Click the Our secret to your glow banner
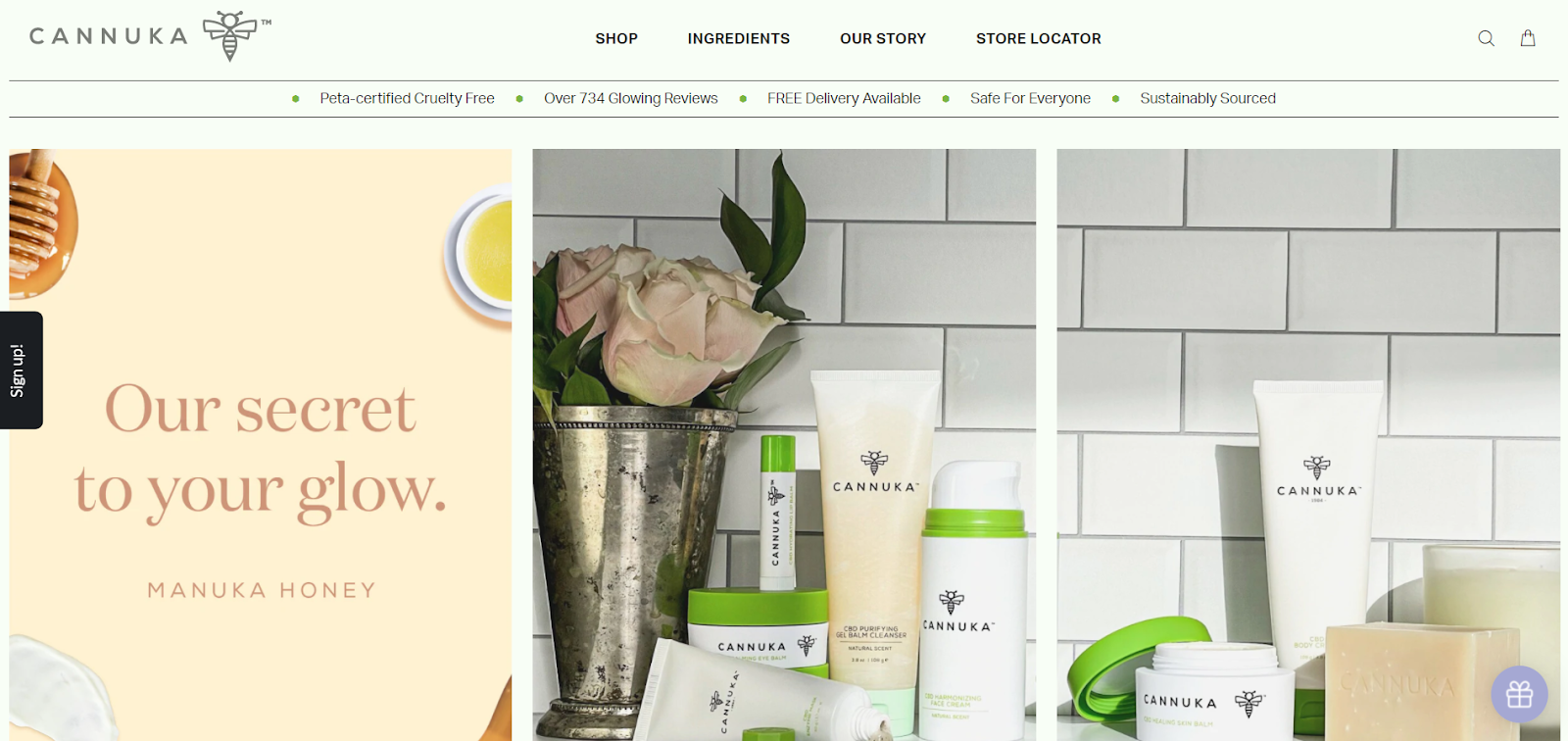This screenshot has height=741, width=1568. coord(261,445)
